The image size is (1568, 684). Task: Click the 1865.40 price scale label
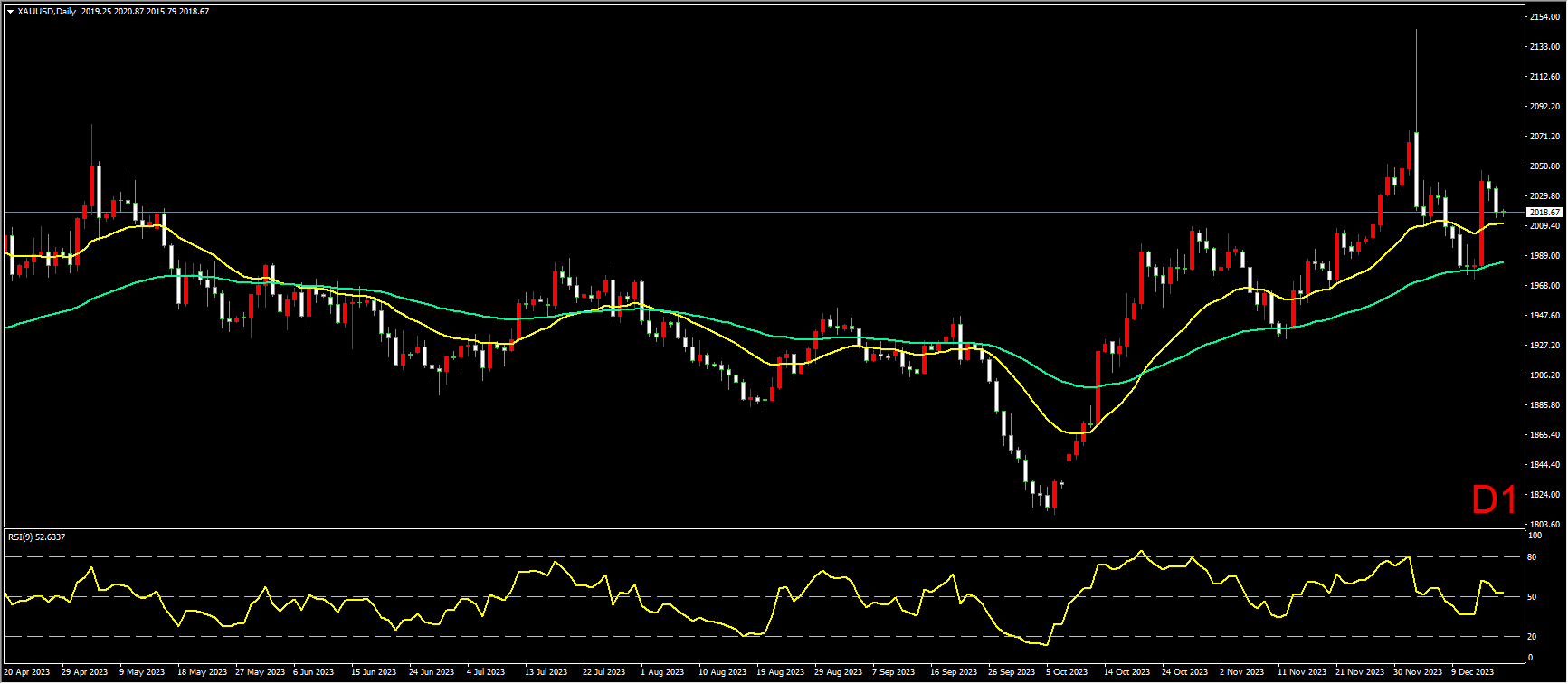point(1545,435)
